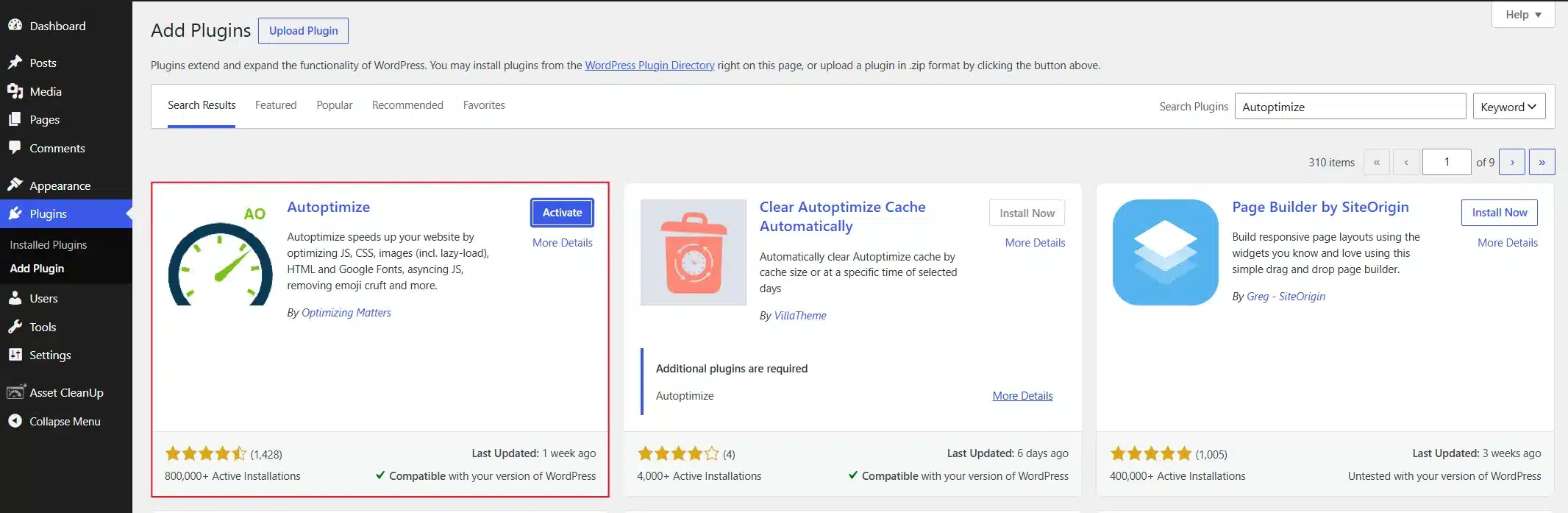Click the Asset CleanUp icon
This screenshot has height=513, width=1568.
coord(16,392)
